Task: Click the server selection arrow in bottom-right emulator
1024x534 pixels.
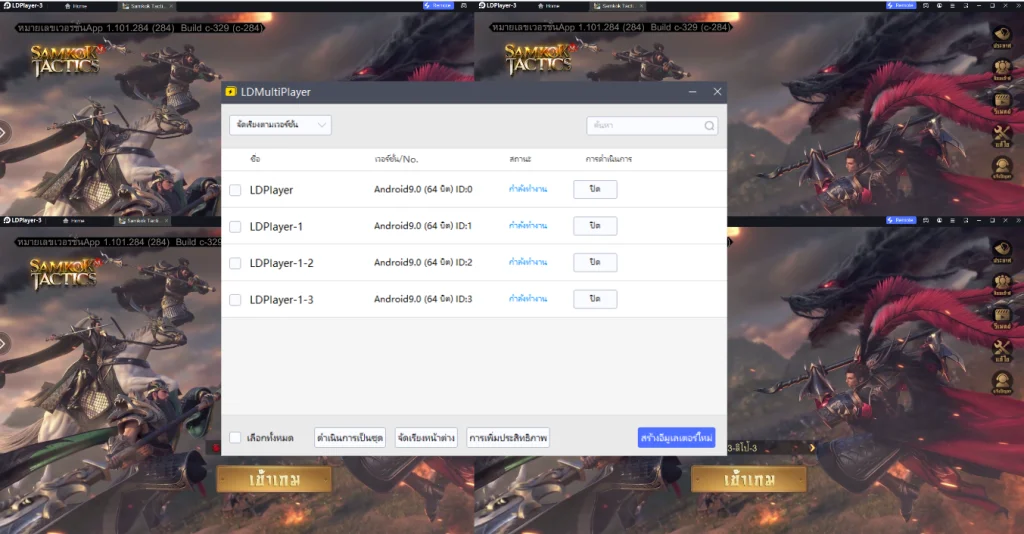Action: click(812, 448)
